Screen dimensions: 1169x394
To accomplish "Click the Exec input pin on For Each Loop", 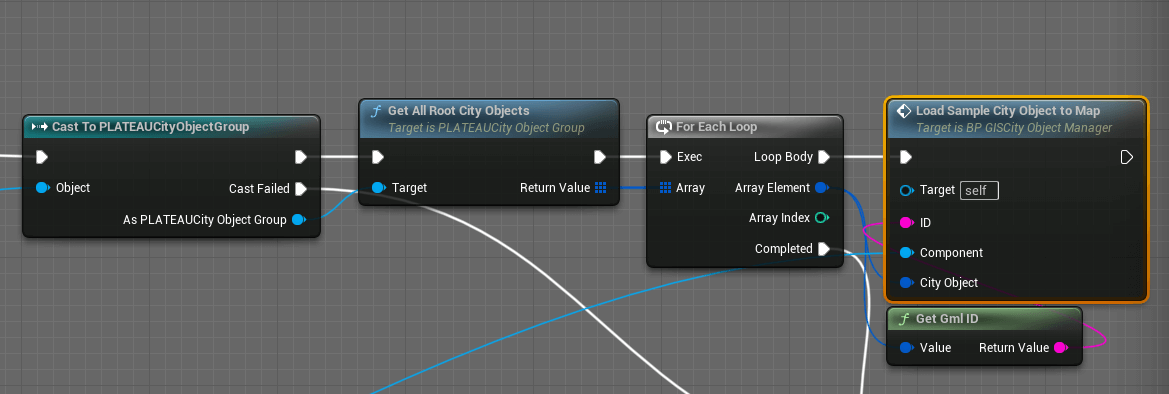I will tap(665, 157).
